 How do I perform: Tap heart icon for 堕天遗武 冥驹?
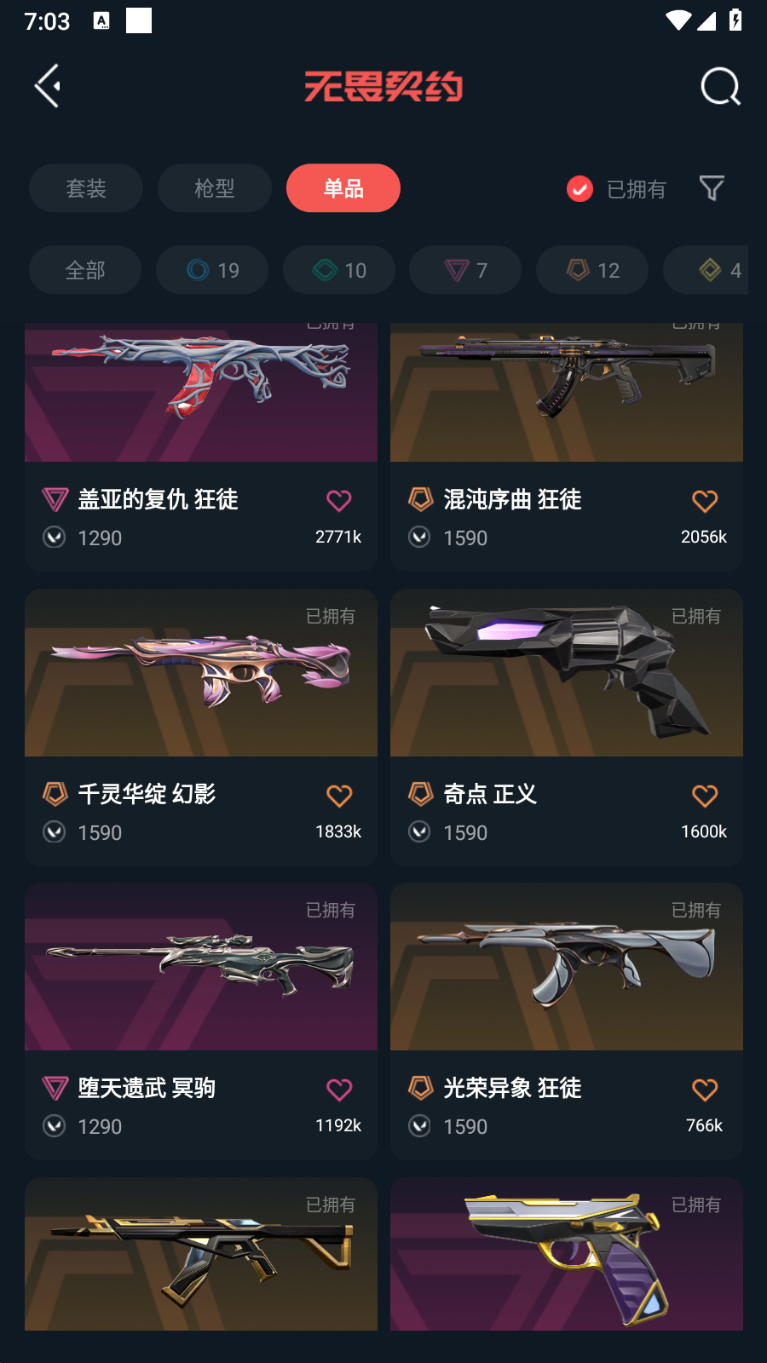point(339,1089)
